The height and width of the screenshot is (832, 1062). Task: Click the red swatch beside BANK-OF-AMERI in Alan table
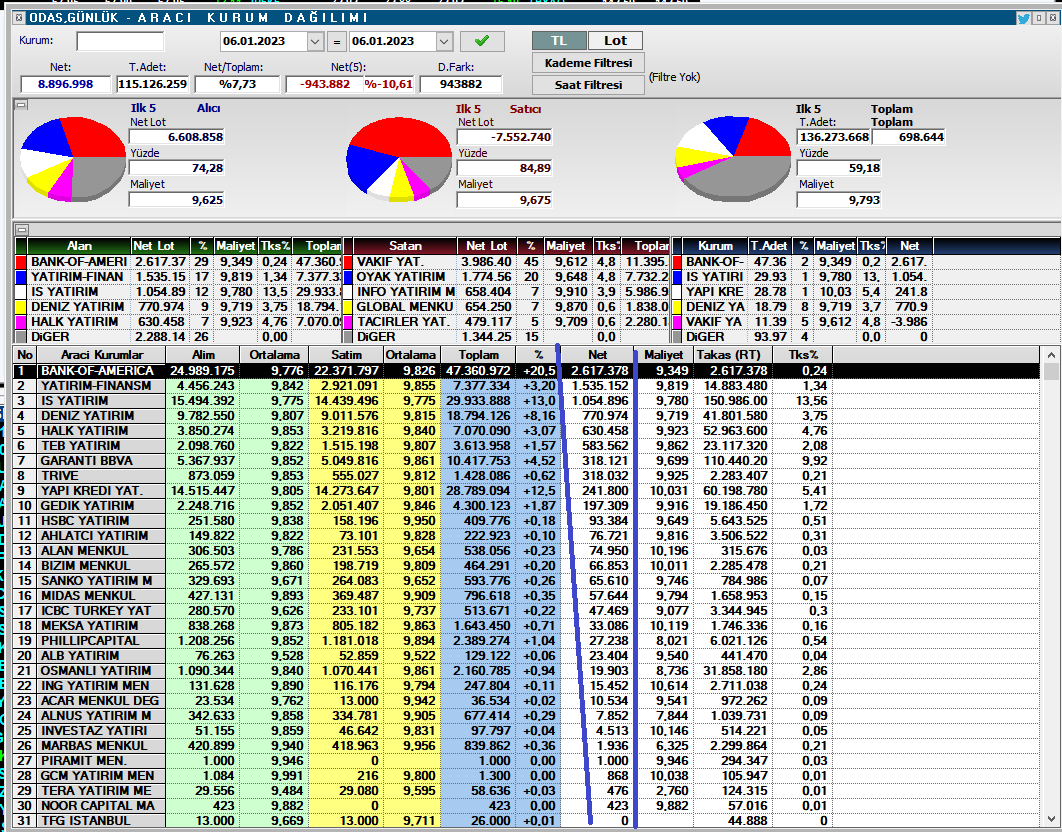(x=21, y=262)
